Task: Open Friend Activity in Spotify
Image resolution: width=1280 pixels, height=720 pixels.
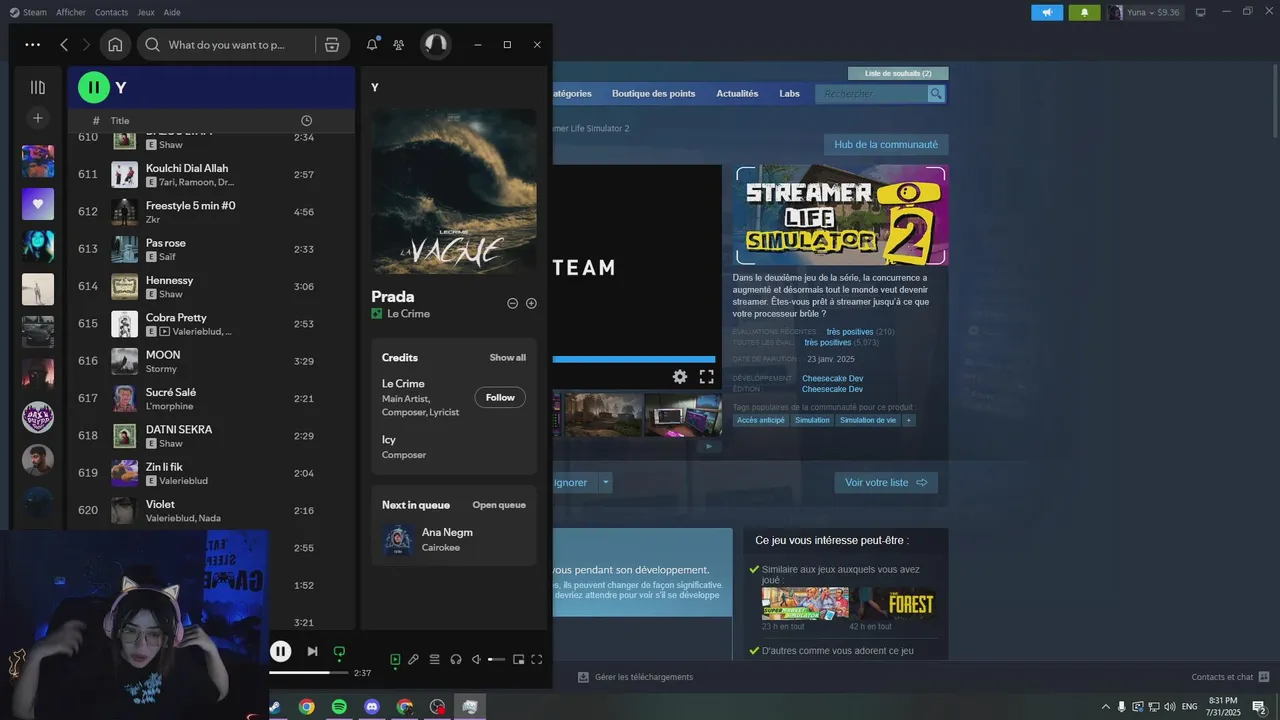Action: 399,45
